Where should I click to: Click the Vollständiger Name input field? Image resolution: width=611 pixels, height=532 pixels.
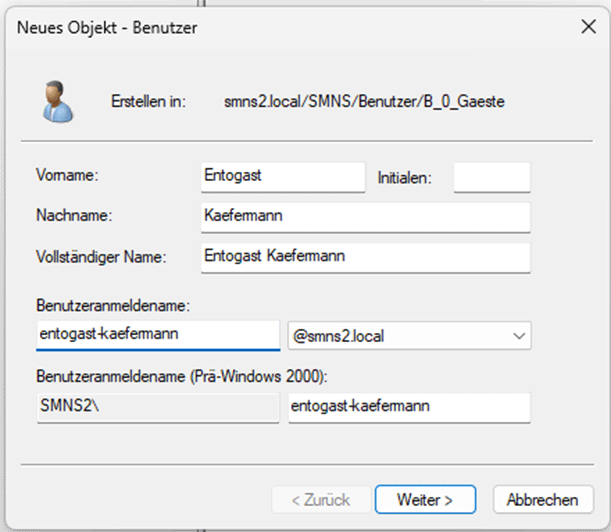pyautogui.click(x=365, y=256)
